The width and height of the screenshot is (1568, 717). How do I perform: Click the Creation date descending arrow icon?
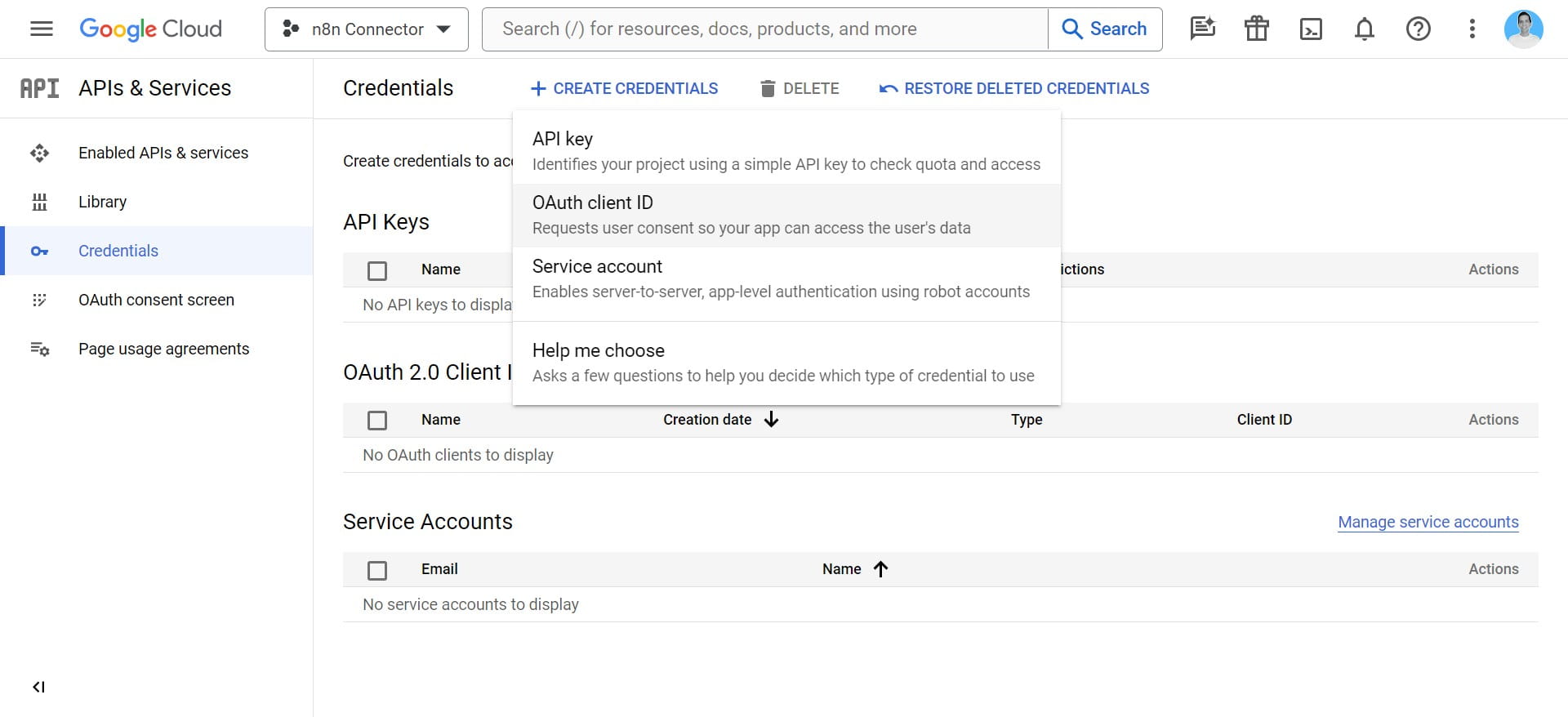click(771, 420)
